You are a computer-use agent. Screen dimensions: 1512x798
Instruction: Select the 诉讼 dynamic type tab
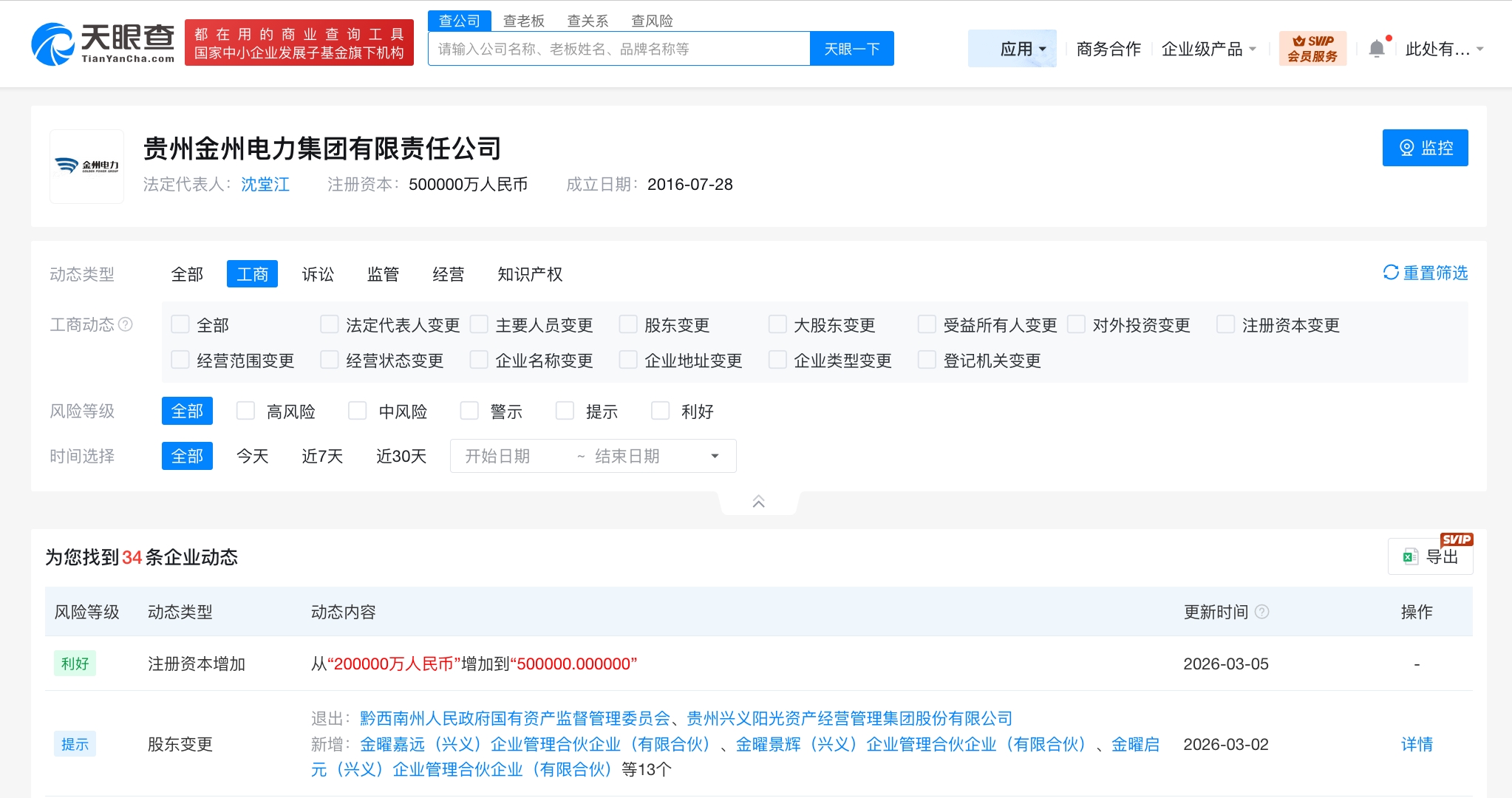[318, 274]
